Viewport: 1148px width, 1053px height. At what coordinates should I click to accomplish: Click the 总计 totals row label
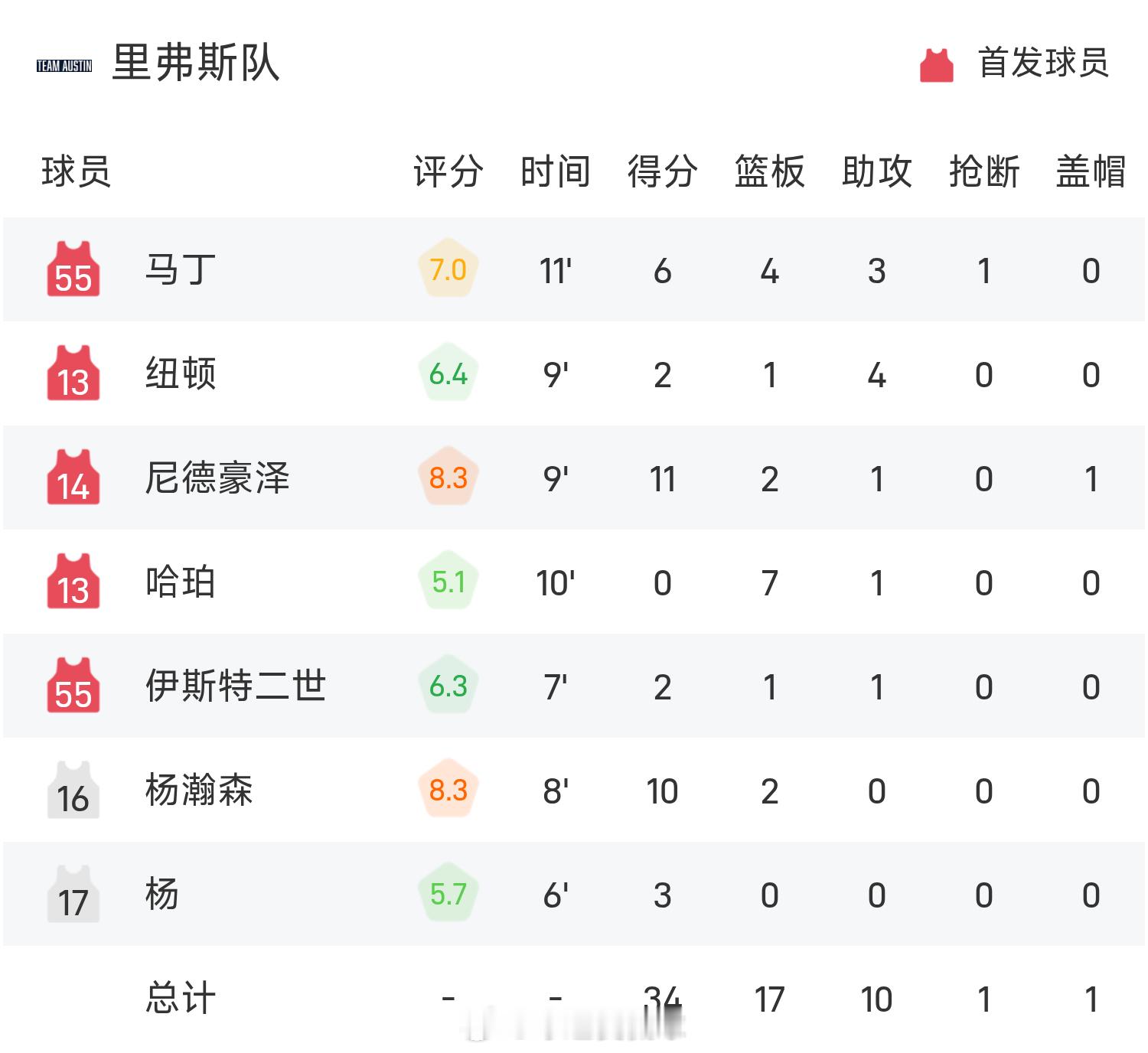click(x=181, y=998)
